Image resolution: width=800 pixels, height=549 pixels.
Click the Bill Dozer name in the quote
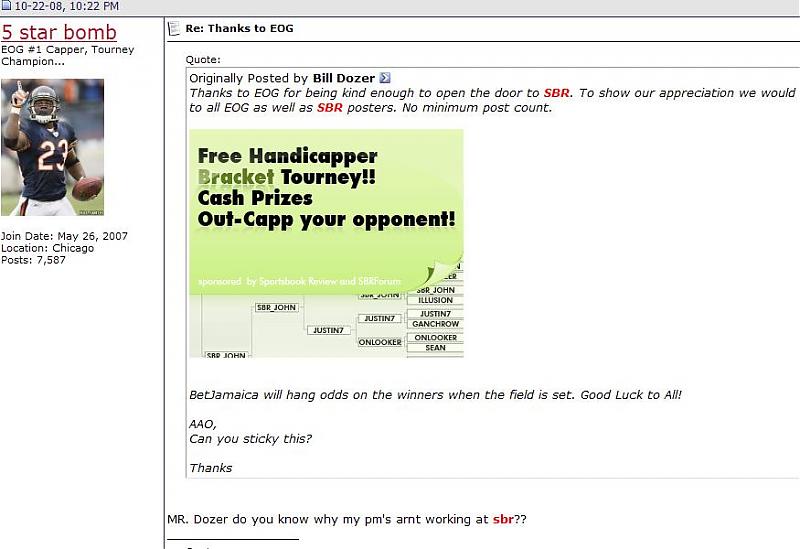coord(344,78)
